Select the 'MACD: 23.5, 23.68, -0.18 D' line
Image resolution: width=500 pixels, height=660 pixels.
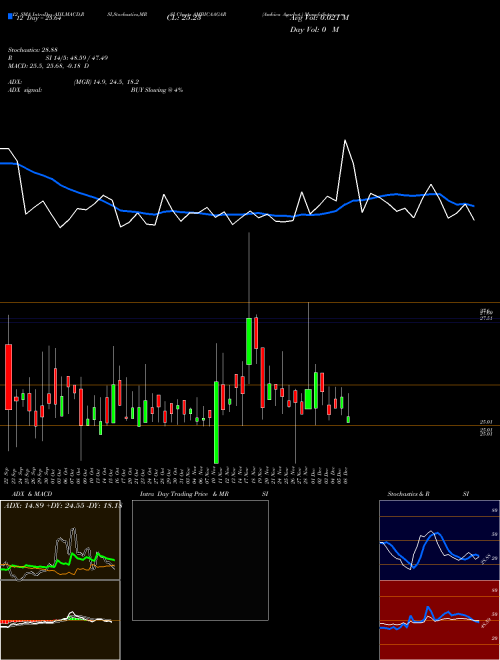point(48,66)
